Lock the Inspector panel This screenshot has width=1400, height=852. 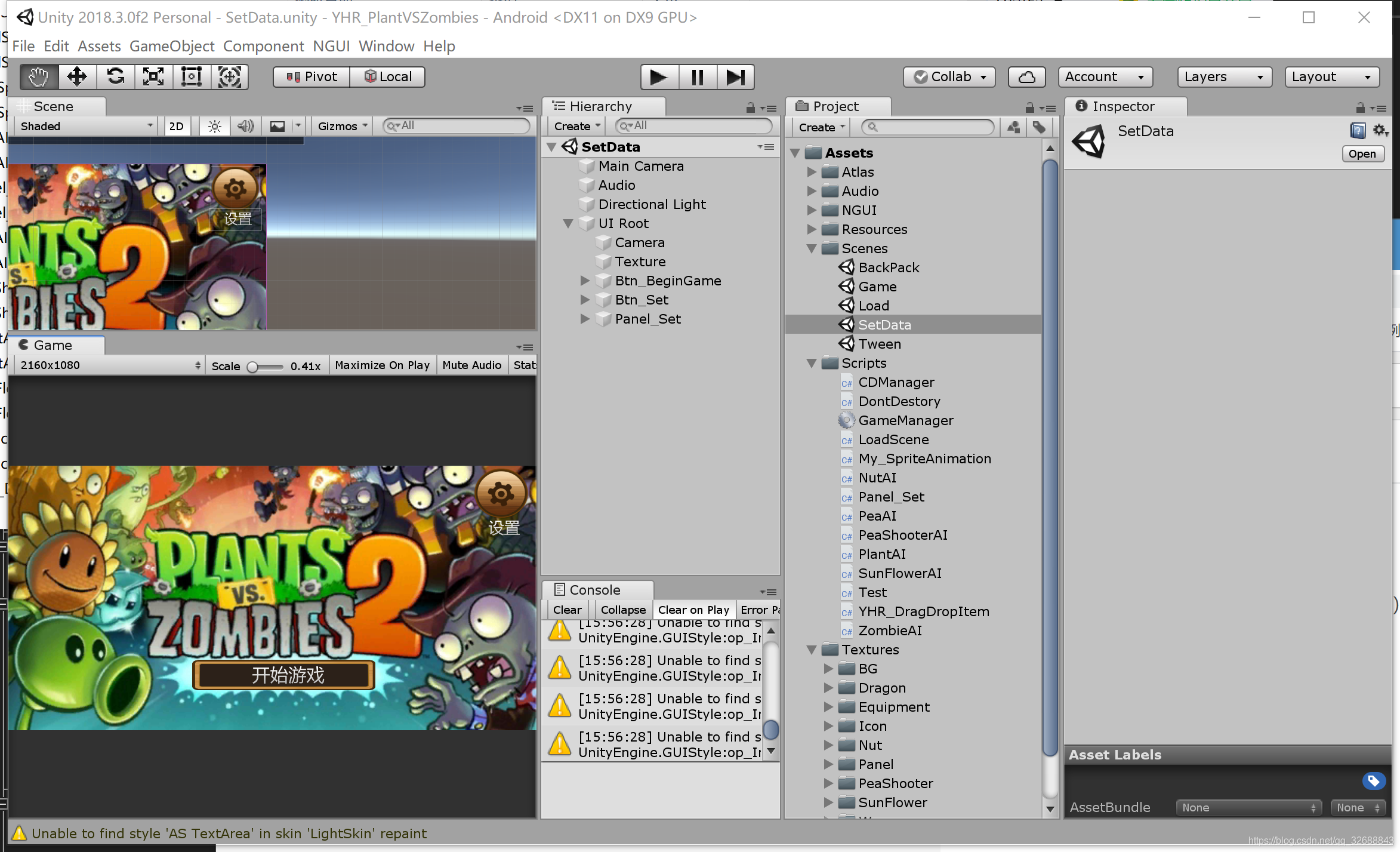coord(1361,107)
